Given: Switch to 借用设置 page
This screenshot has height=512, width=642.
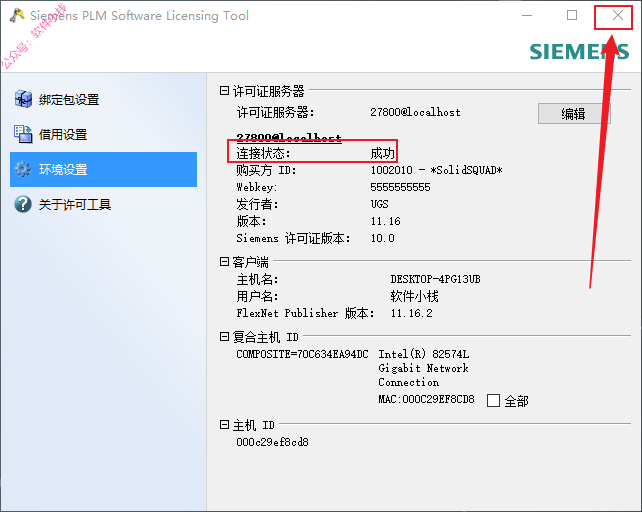Looking at the screenshot, I should point(103,134).
